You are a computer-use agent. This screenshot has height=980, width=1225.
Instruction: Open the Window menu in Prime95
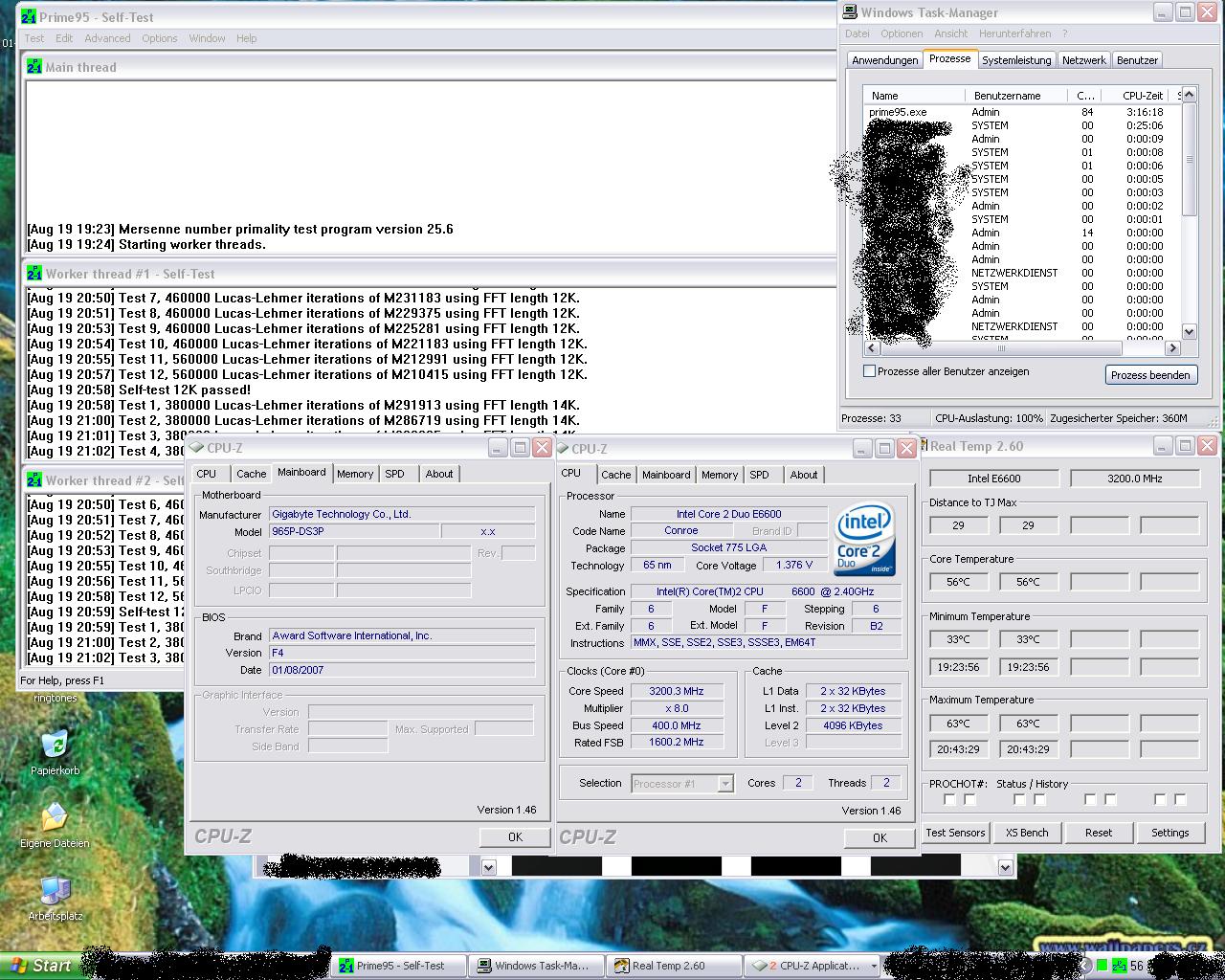click(207, 38)
